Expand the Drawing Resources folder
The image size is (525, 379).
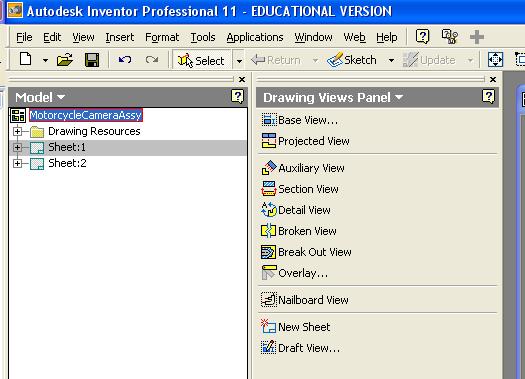tap(17, 131)
